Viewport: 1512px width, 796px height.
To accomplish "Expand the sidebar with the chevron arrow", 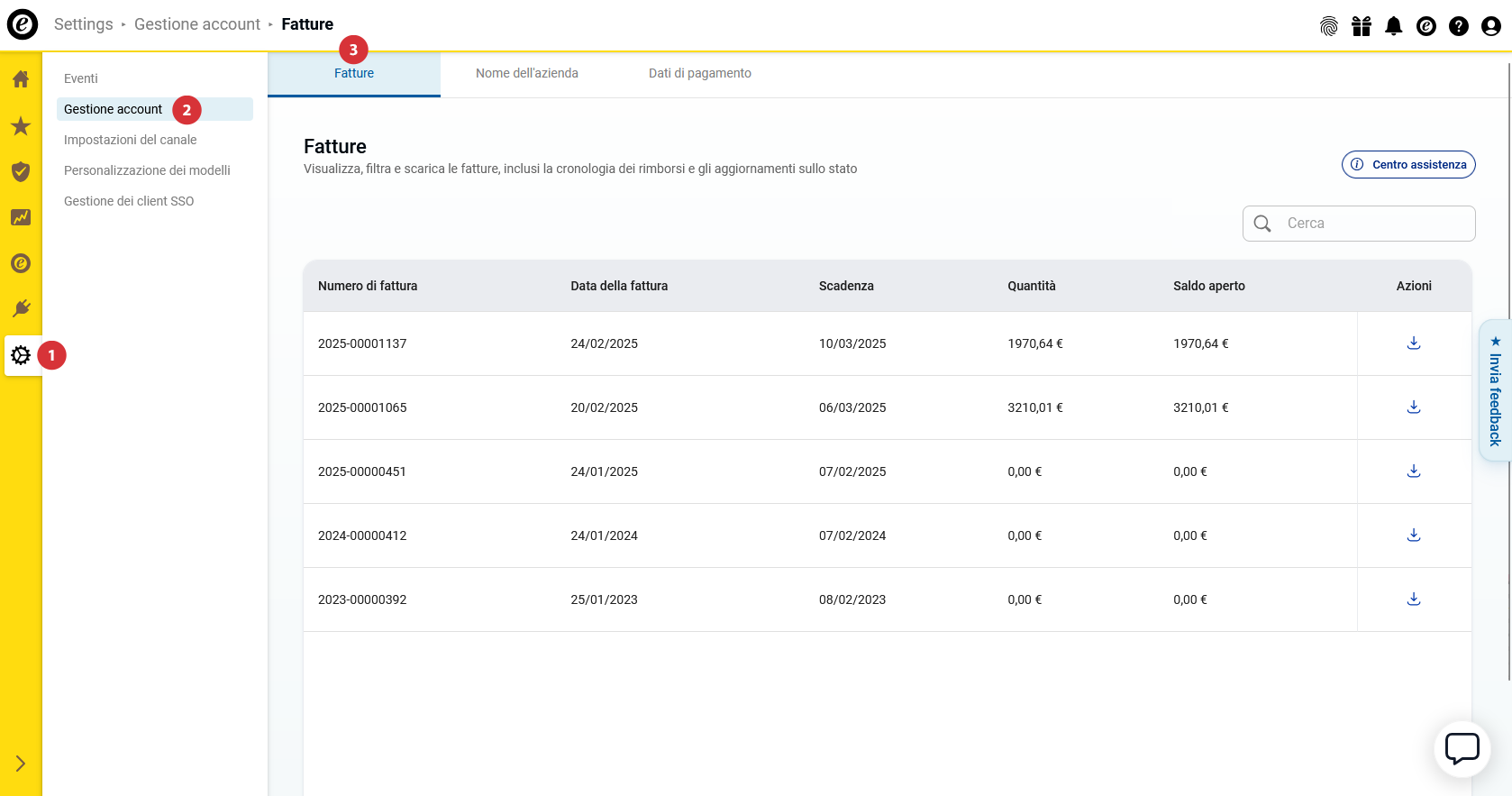I will (x=21, y=764).
